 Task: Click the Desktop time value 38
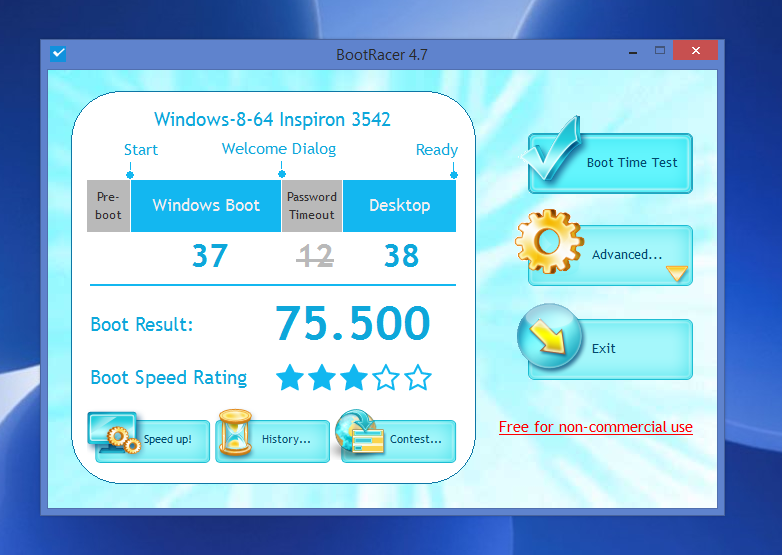401,256
